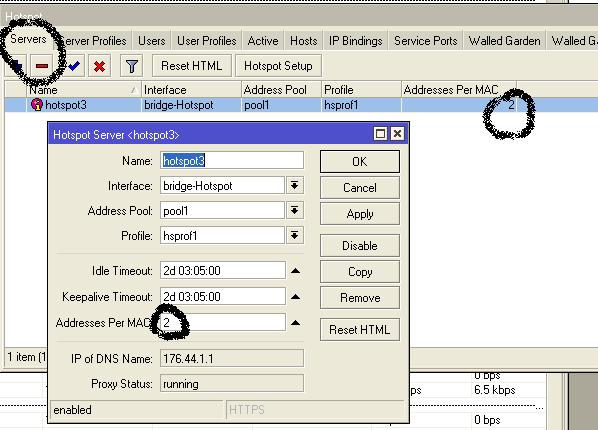Switch to the User Profiles tab
This screenshot has height=430, width=598.
(x=206, y=41)
